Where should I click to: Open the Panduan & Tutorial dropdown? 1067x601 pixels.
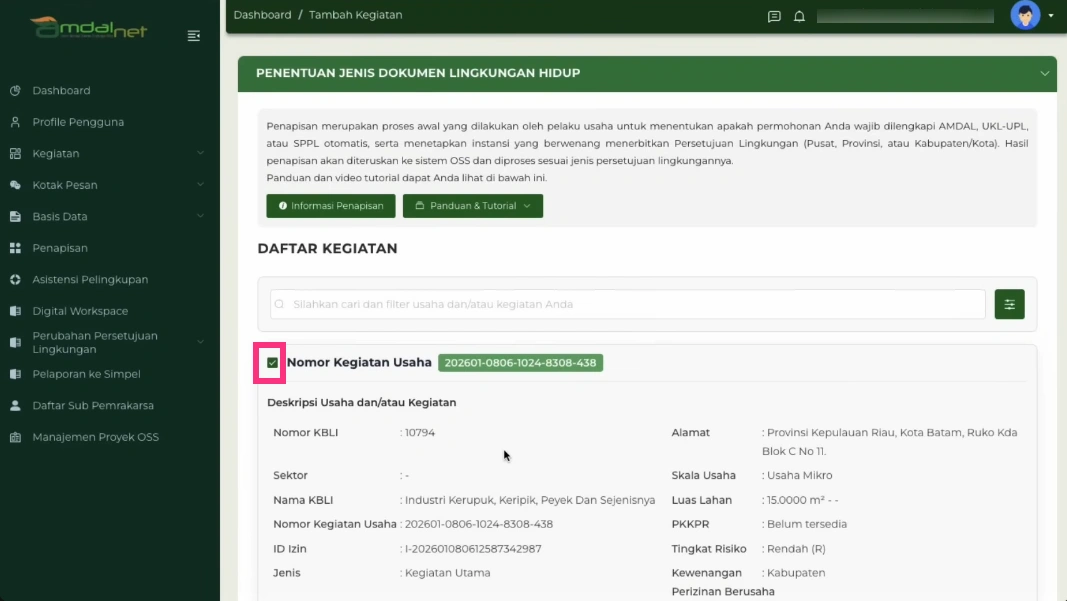(x=473, y=206)
